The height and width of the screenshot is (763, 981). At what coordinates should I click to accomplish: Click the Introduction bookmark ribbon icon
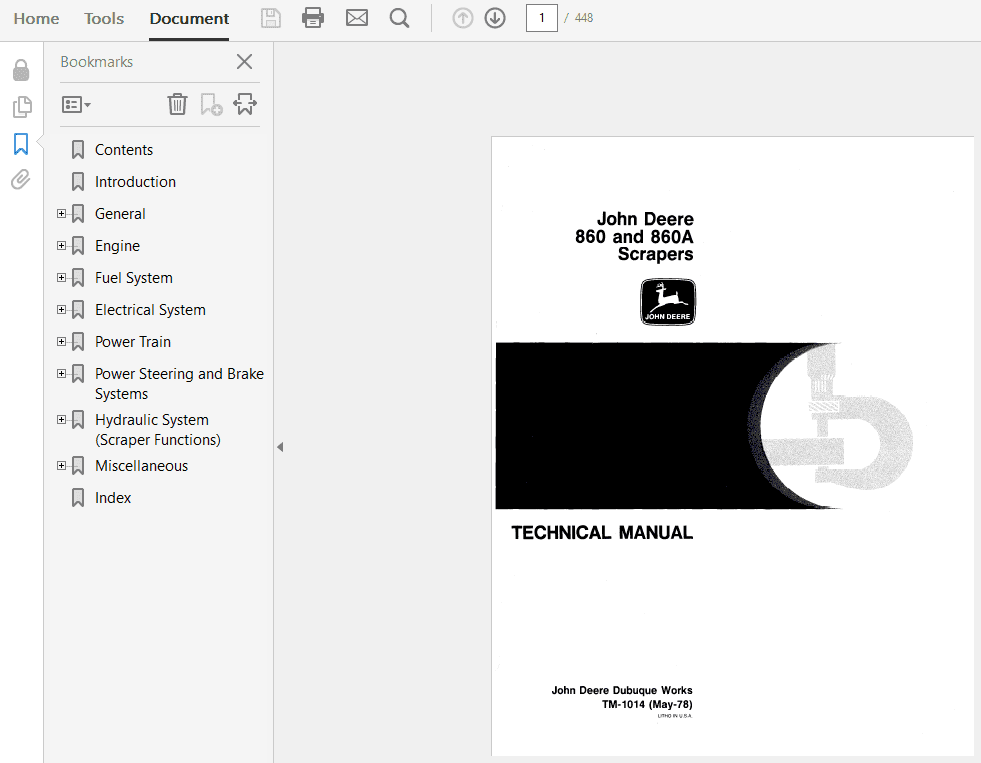(x=78, y=182)
